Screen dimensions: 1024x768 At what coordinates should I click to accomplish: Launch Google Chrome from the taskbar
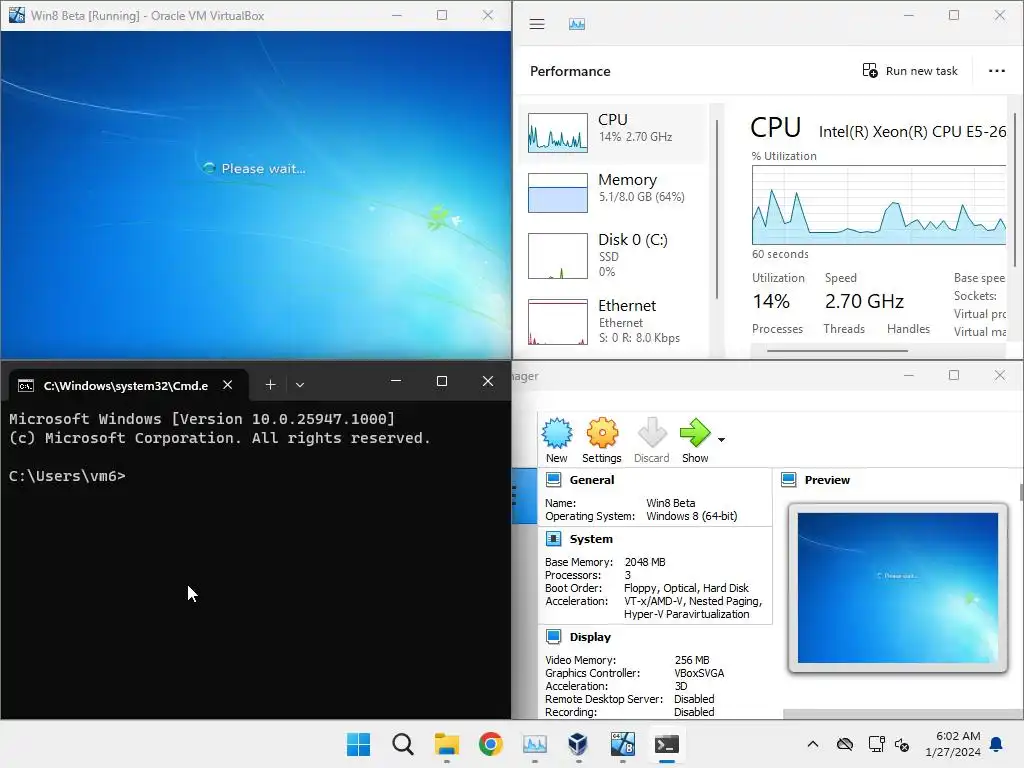point(490,744)
